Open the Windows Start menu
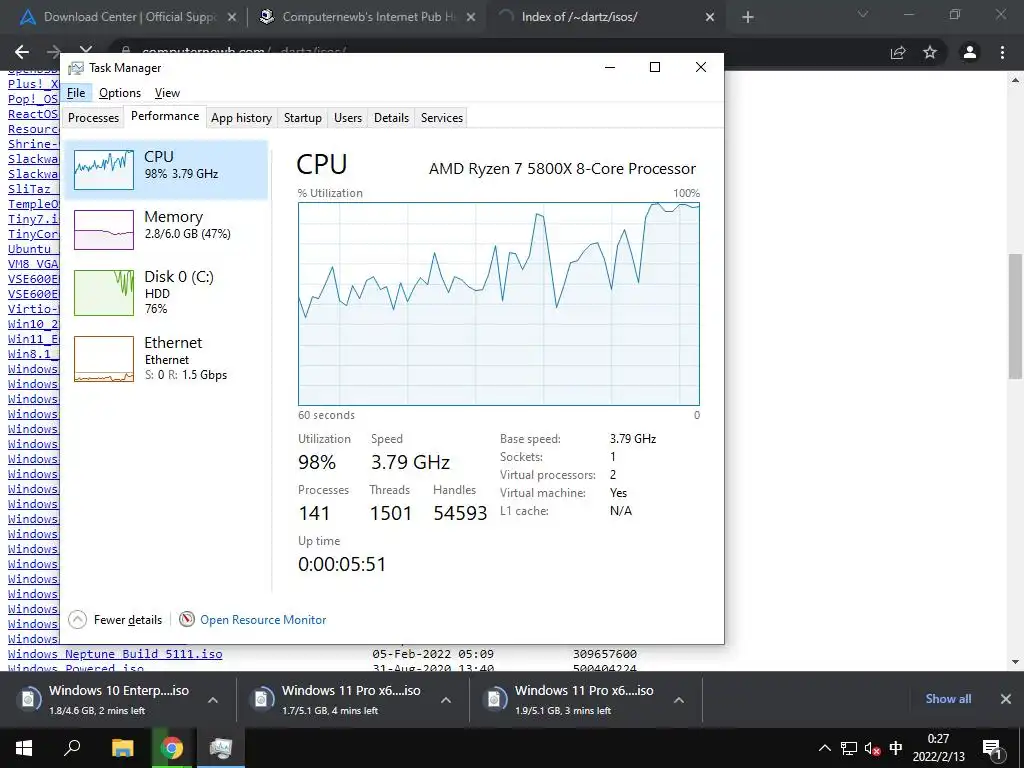Screen dimensions: 1024x768 (24, 748)
